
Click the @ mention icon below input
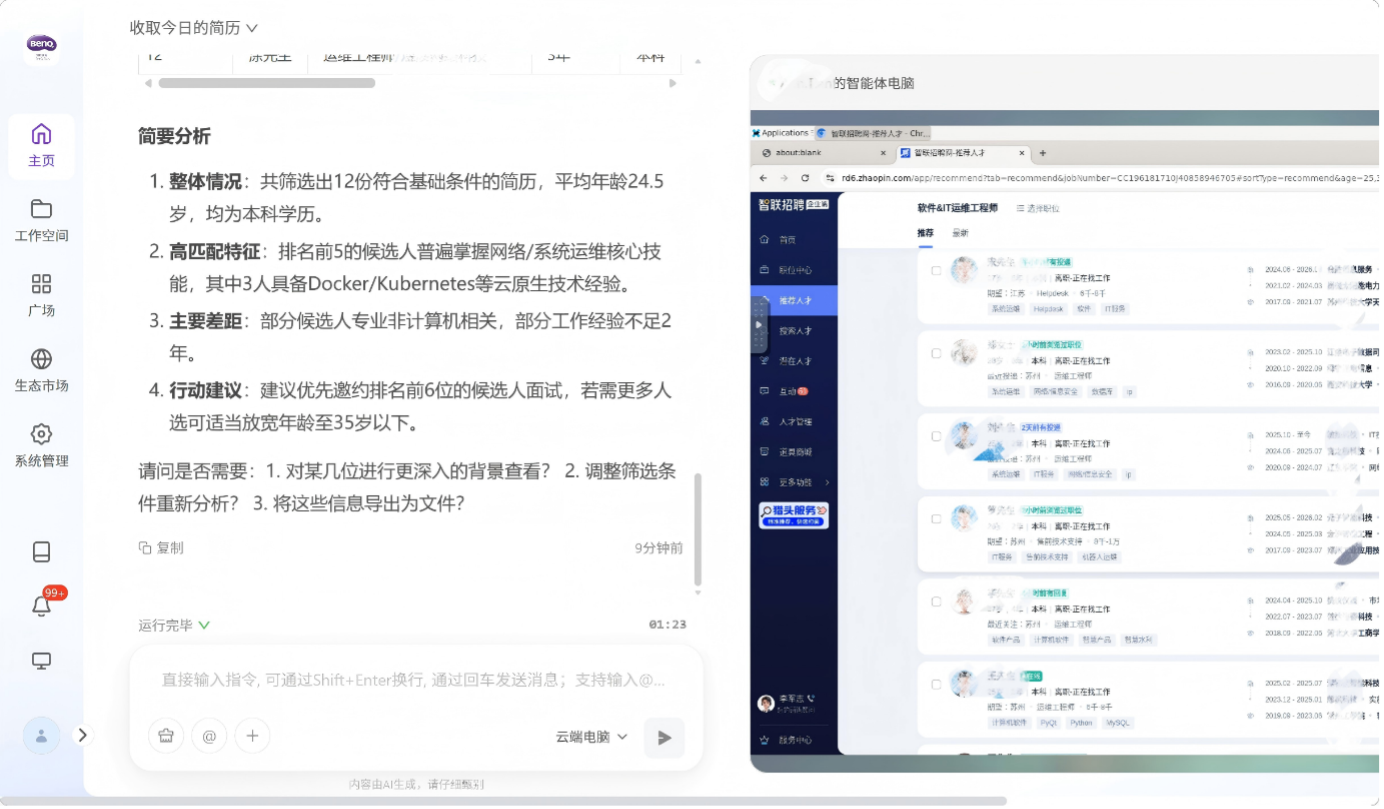[x=209, y=736]
